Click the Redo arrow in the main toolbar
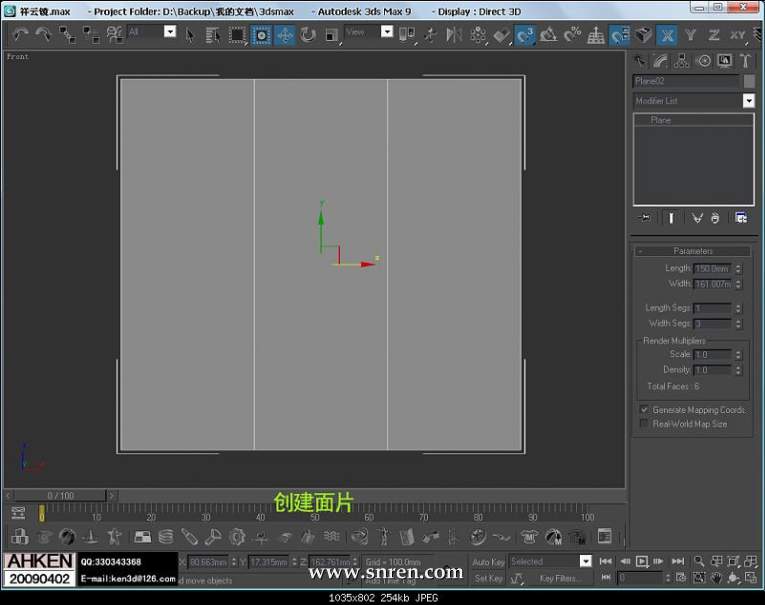Viewport: 765px width, 605px height. point(43,35)
